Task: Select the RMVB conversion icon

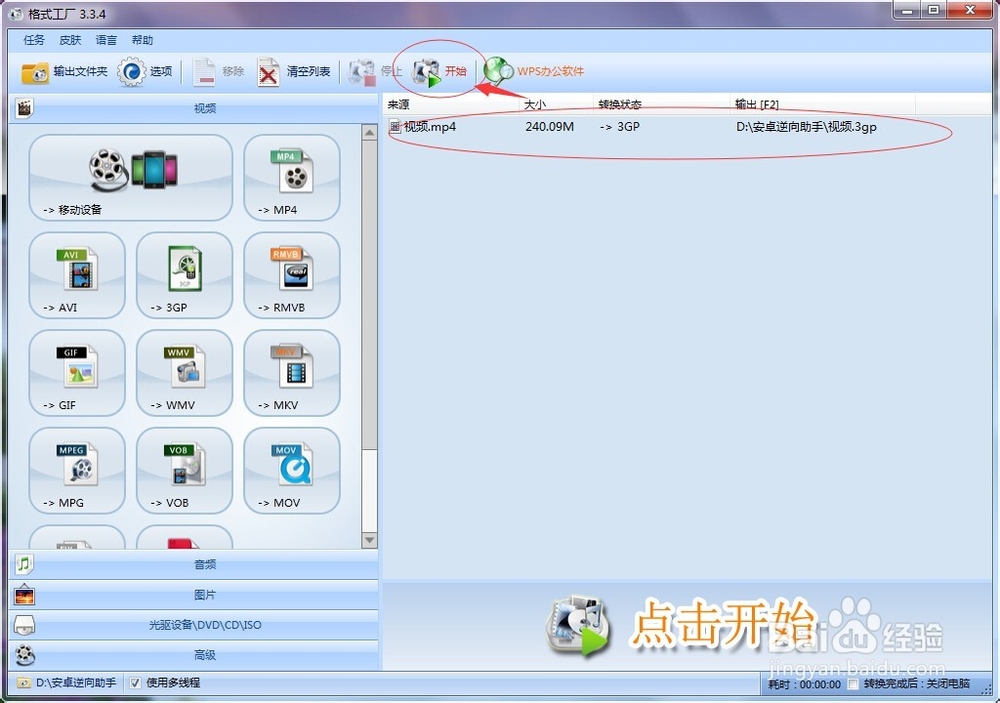Action: click(291, 275)
